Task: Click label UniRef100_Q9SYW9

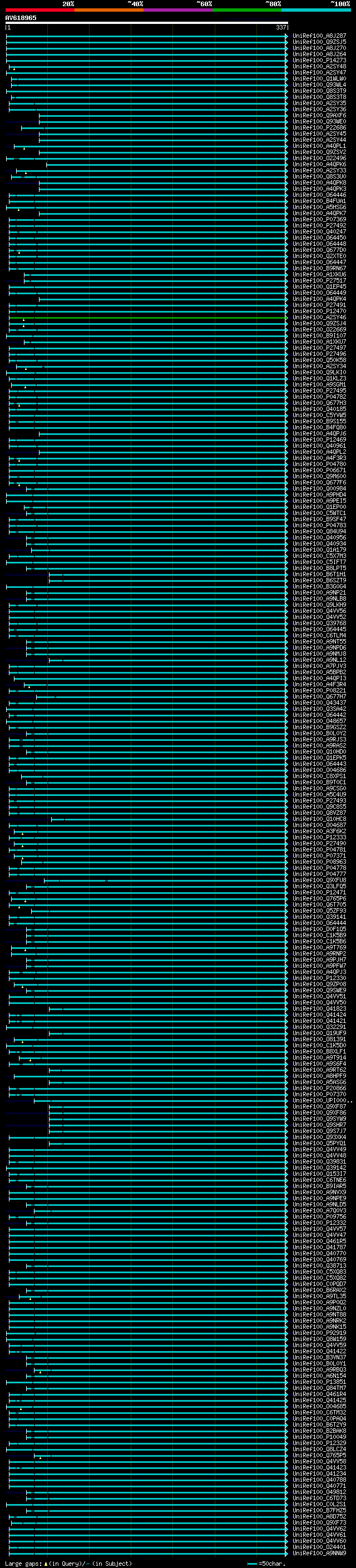Action: 319,1119
